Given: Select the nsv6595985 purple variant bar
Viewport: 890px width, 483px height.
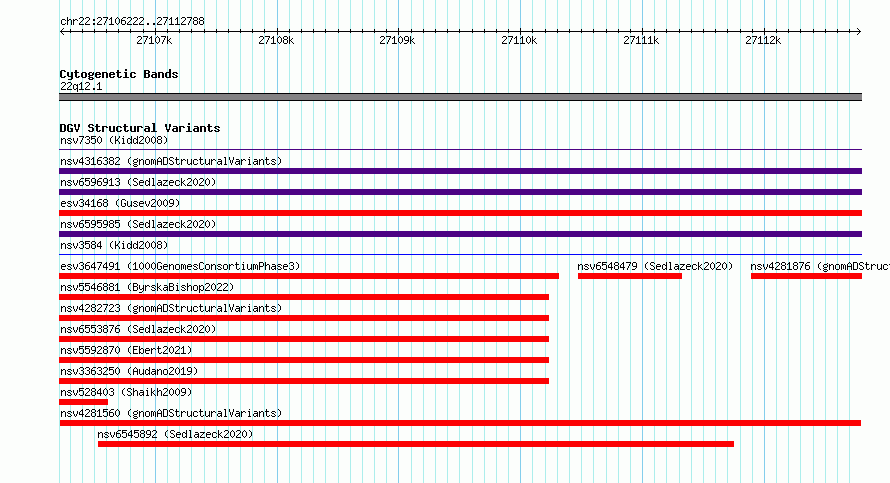Looking at the screenshot, I should click(x=460, y=234).
